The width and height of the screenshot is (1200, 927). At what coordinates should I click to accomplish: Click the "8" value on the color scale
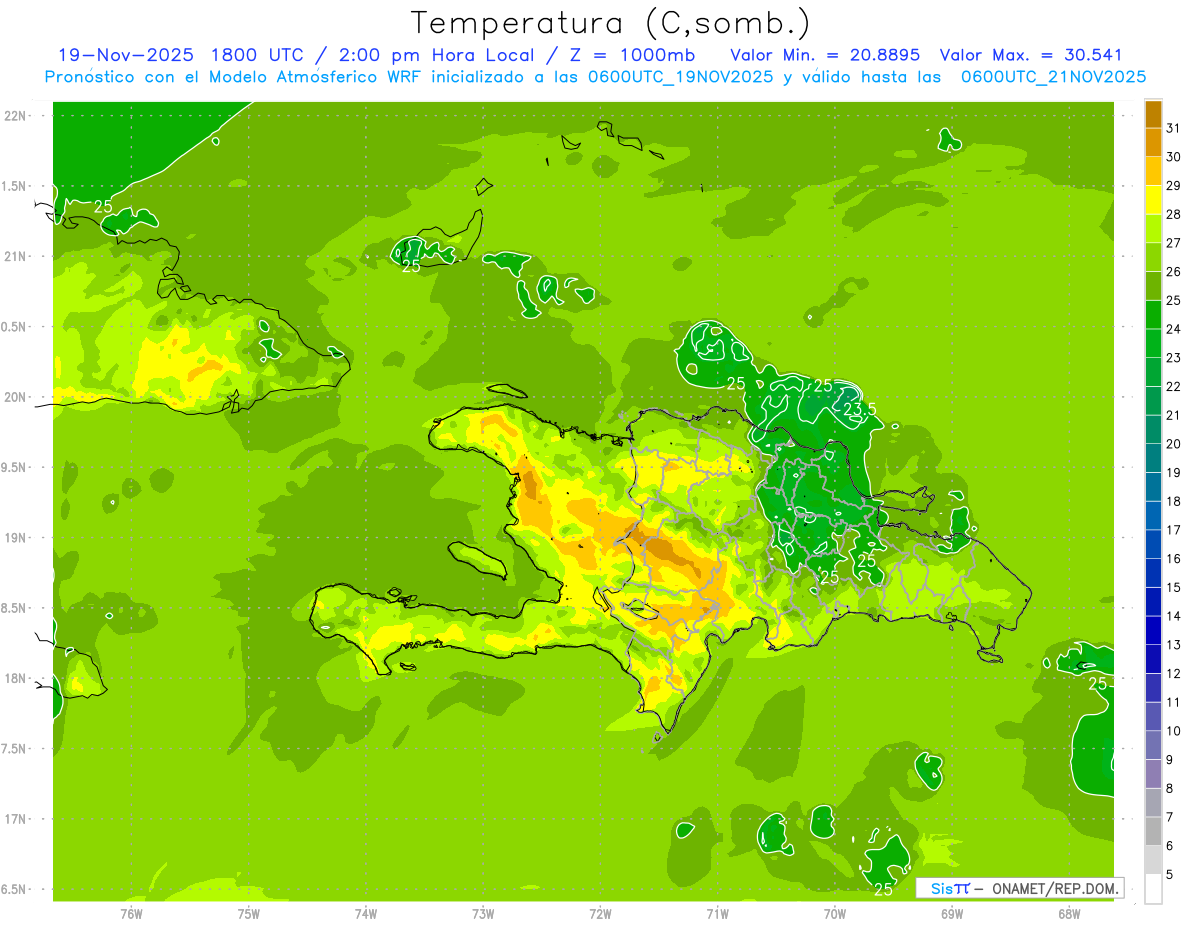coord(1170,788)
